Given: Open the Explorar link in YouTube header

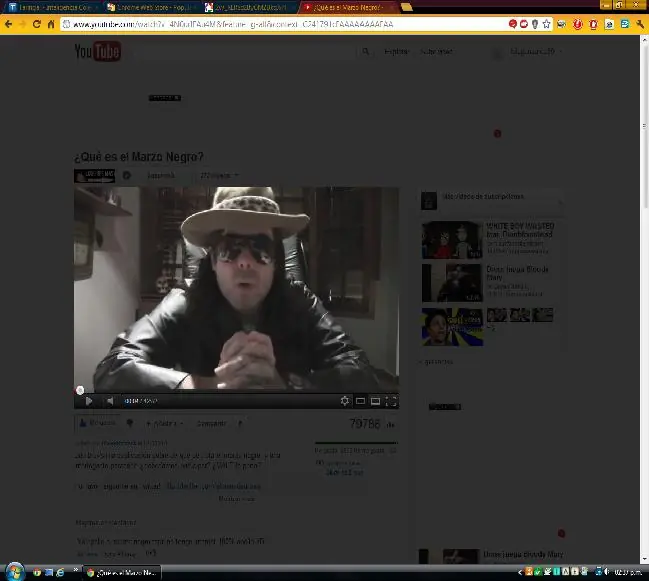Looking at the screenshot, I should [396, 51].
